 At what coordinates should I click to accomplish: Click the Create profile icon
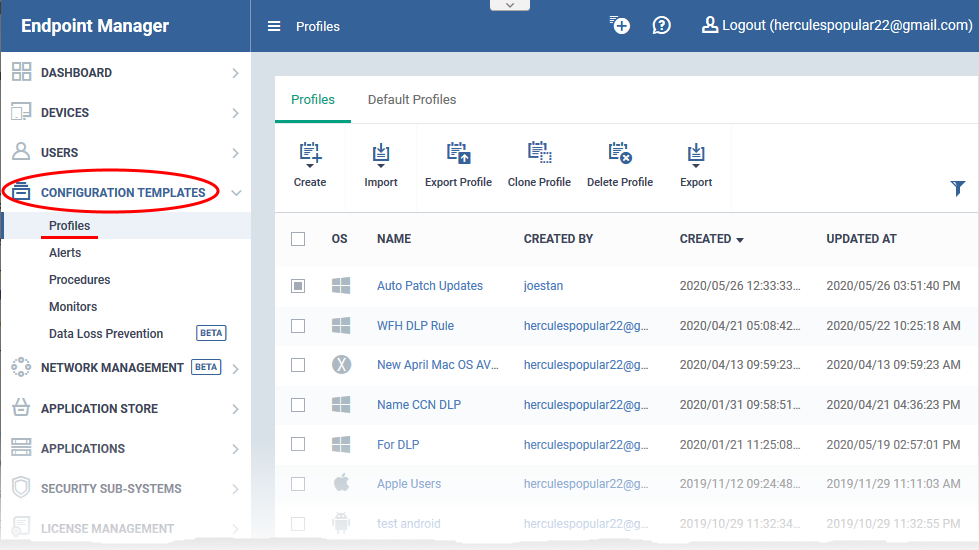[310, 155]
